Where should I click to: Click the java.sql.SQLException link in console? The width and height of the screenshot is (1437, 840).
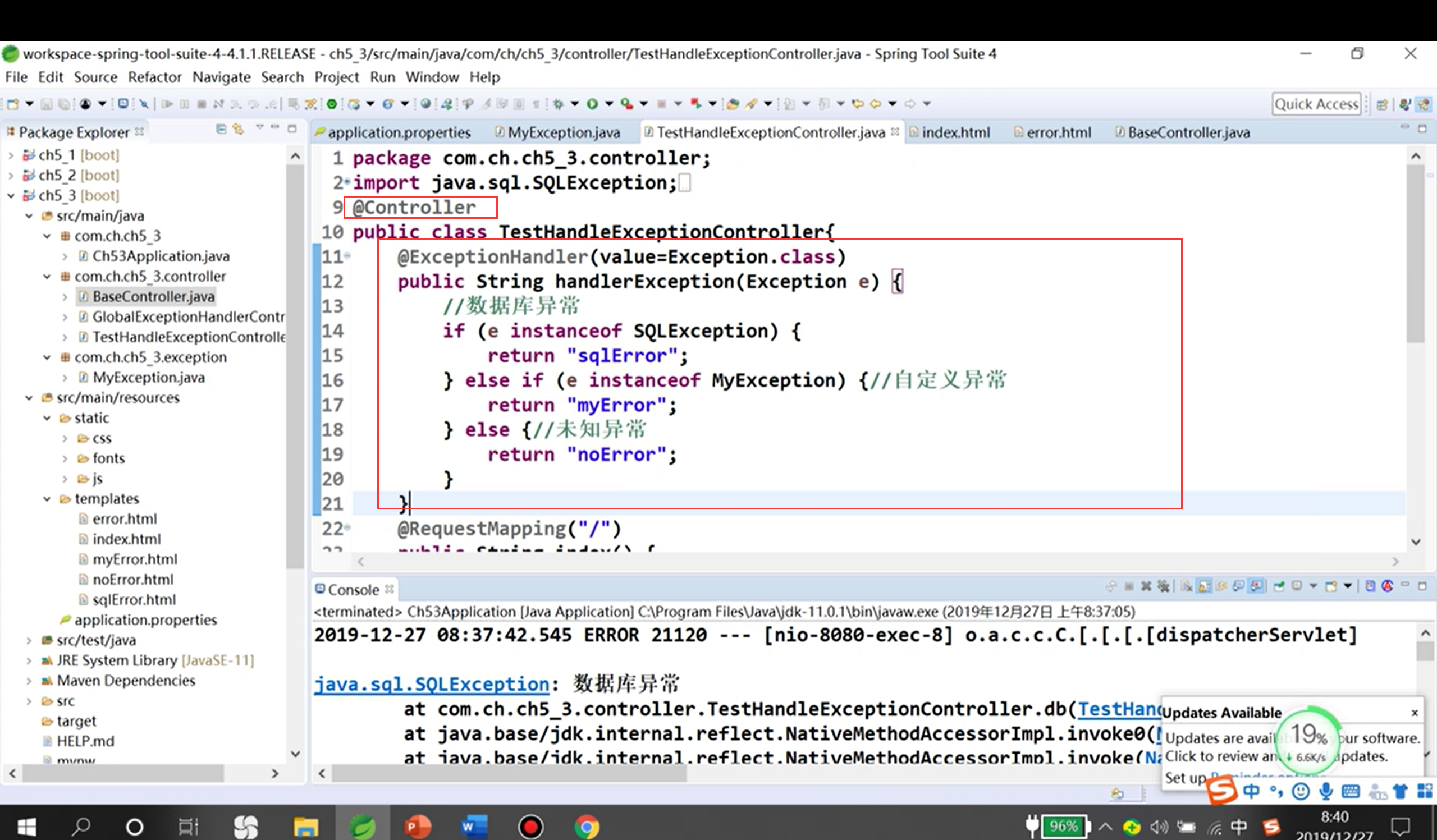coord(431,684)
